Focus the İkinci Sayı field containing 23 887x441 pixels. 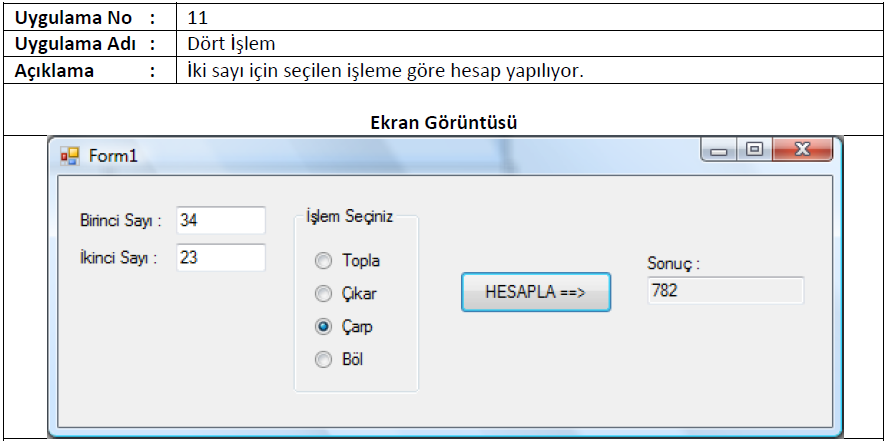[x=221, y=258]
